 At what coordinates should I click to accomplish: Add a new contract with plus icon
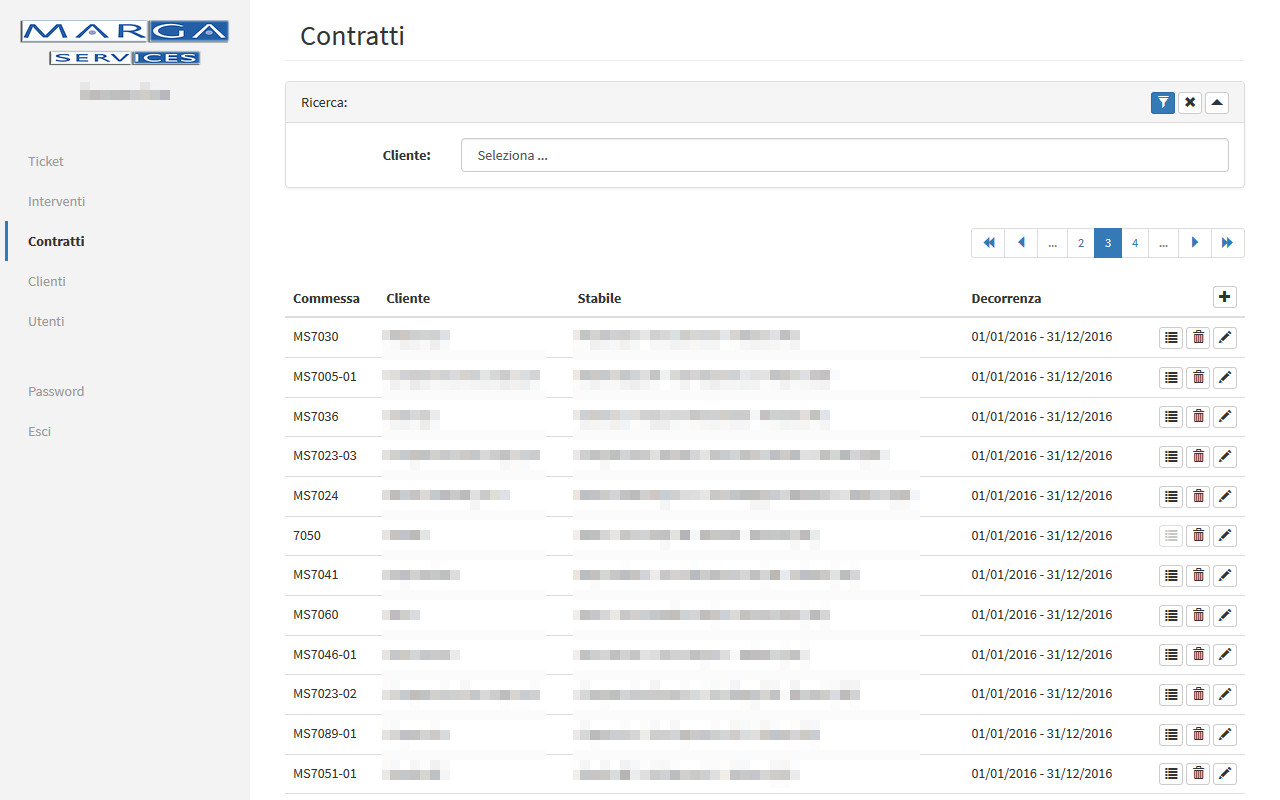click(x=1225, y=297)
